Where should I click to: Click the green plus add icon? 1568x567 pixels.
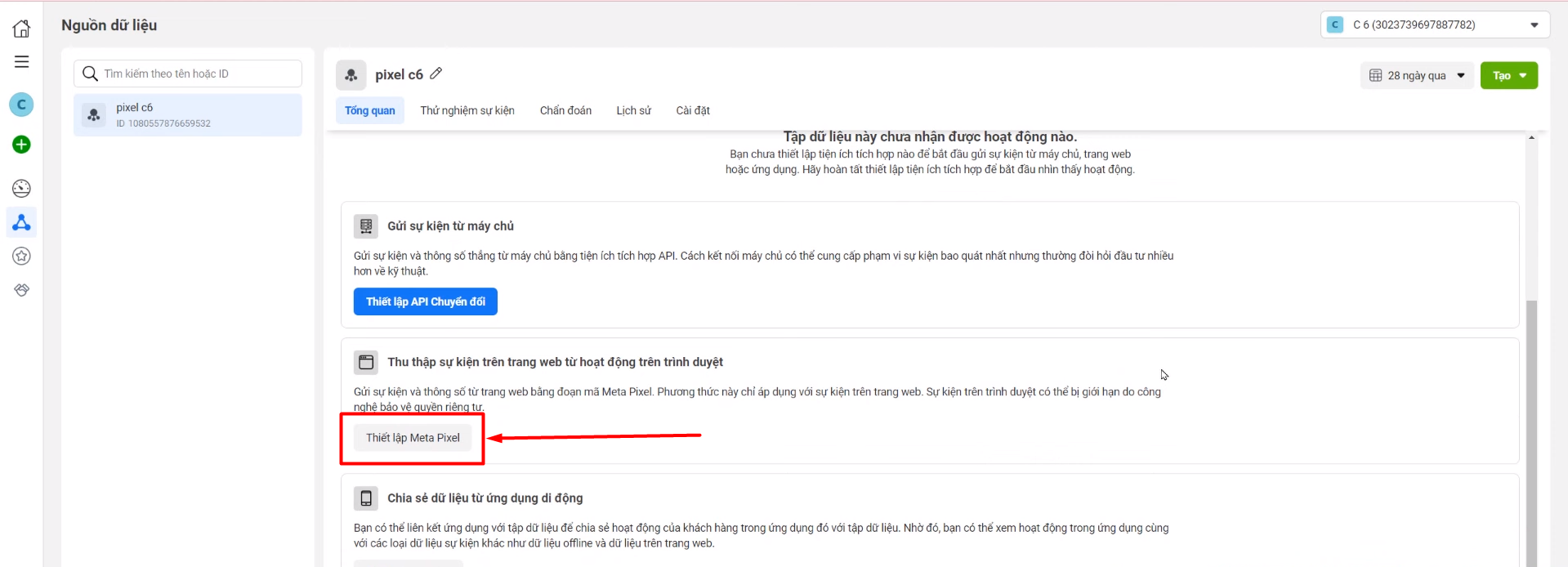coord(21,145)
